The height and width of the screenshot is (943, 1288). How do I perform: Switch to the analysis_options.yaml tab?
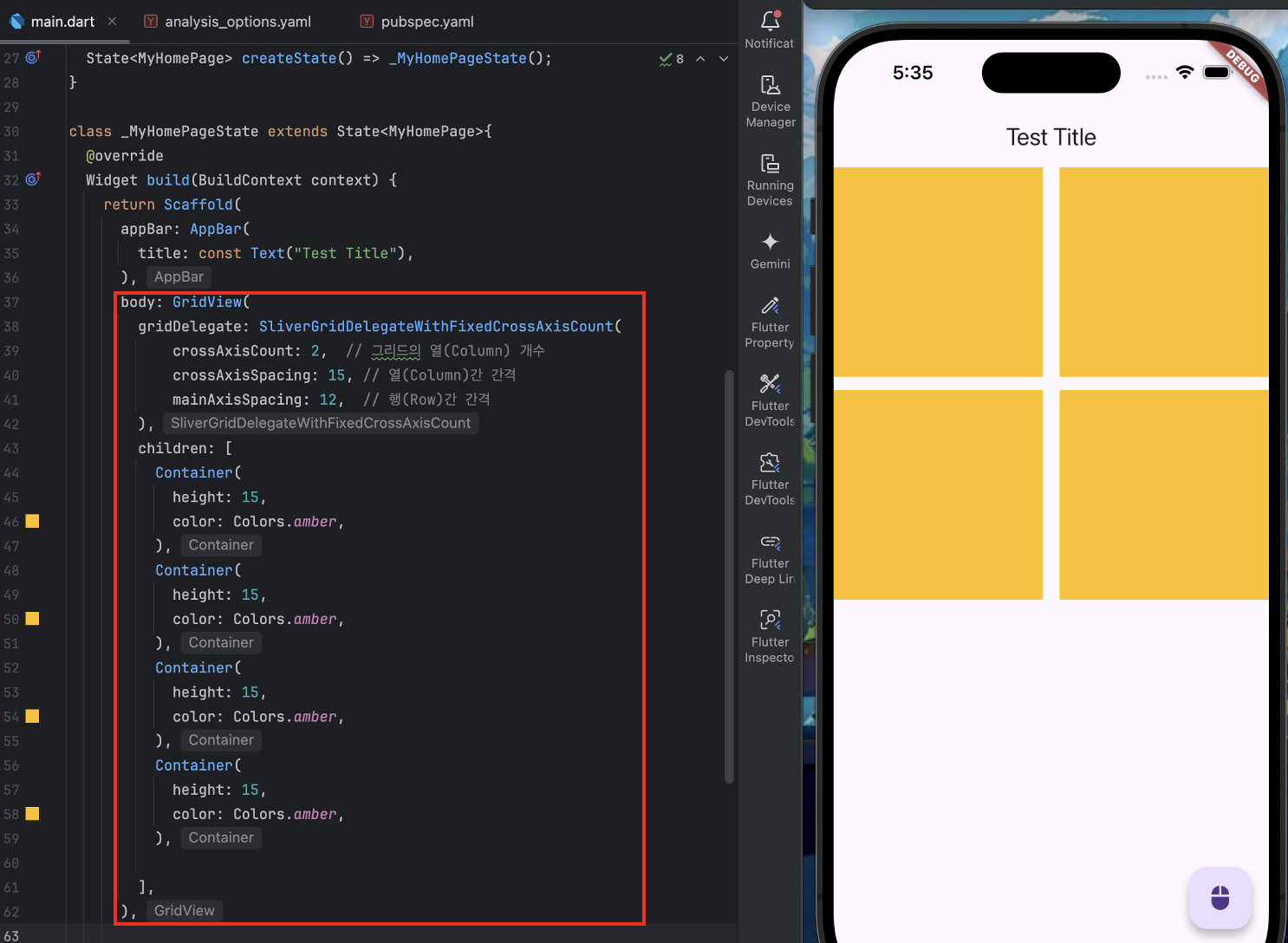[x=227, y=22]
